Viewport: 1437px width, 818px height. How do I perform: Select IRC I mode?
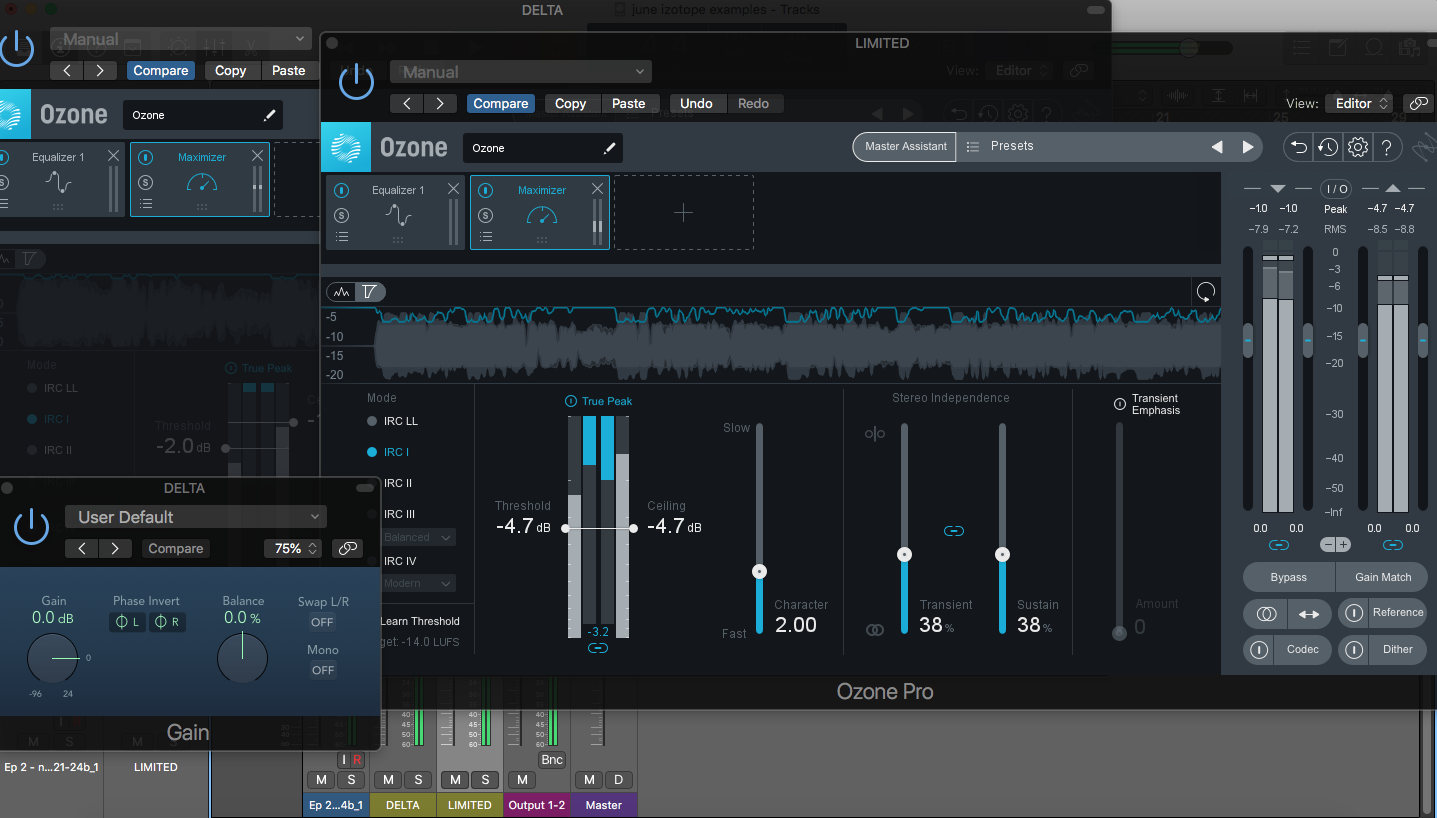pyautogui.click(x=388, y=452)
